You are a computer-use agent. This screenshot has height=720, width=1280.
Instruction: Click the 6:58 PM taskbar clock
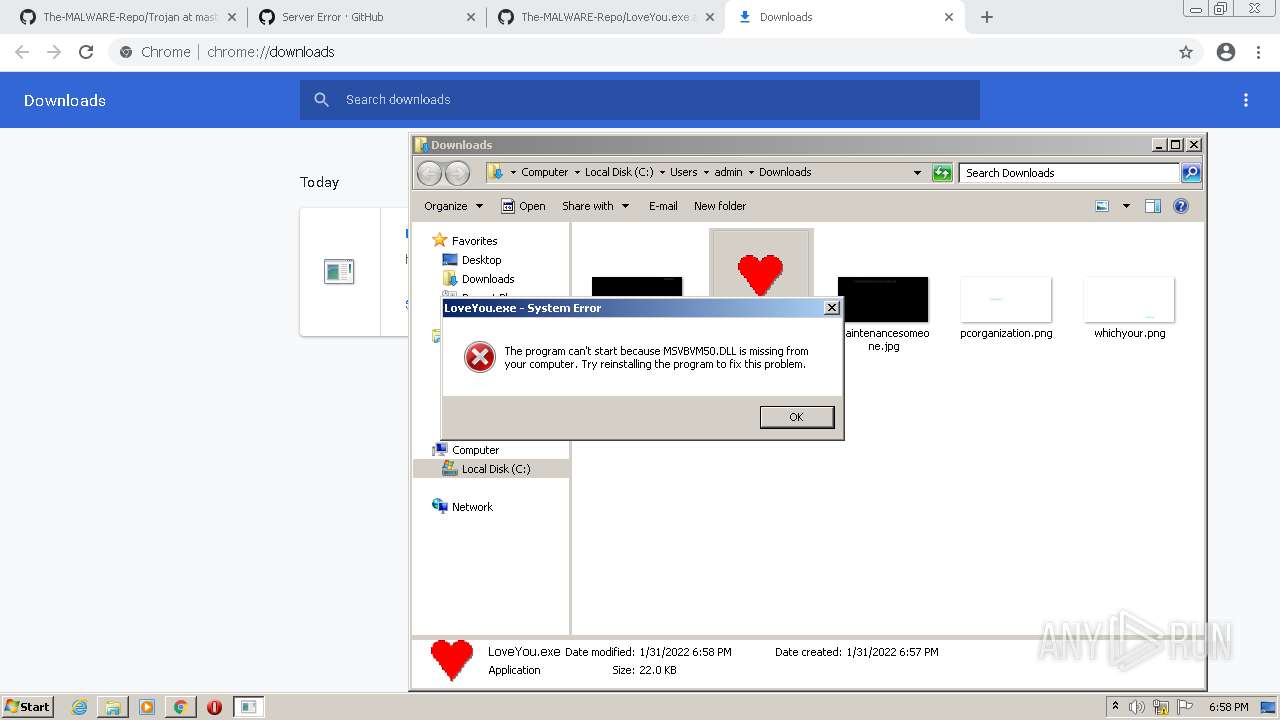click(1228, 707)
